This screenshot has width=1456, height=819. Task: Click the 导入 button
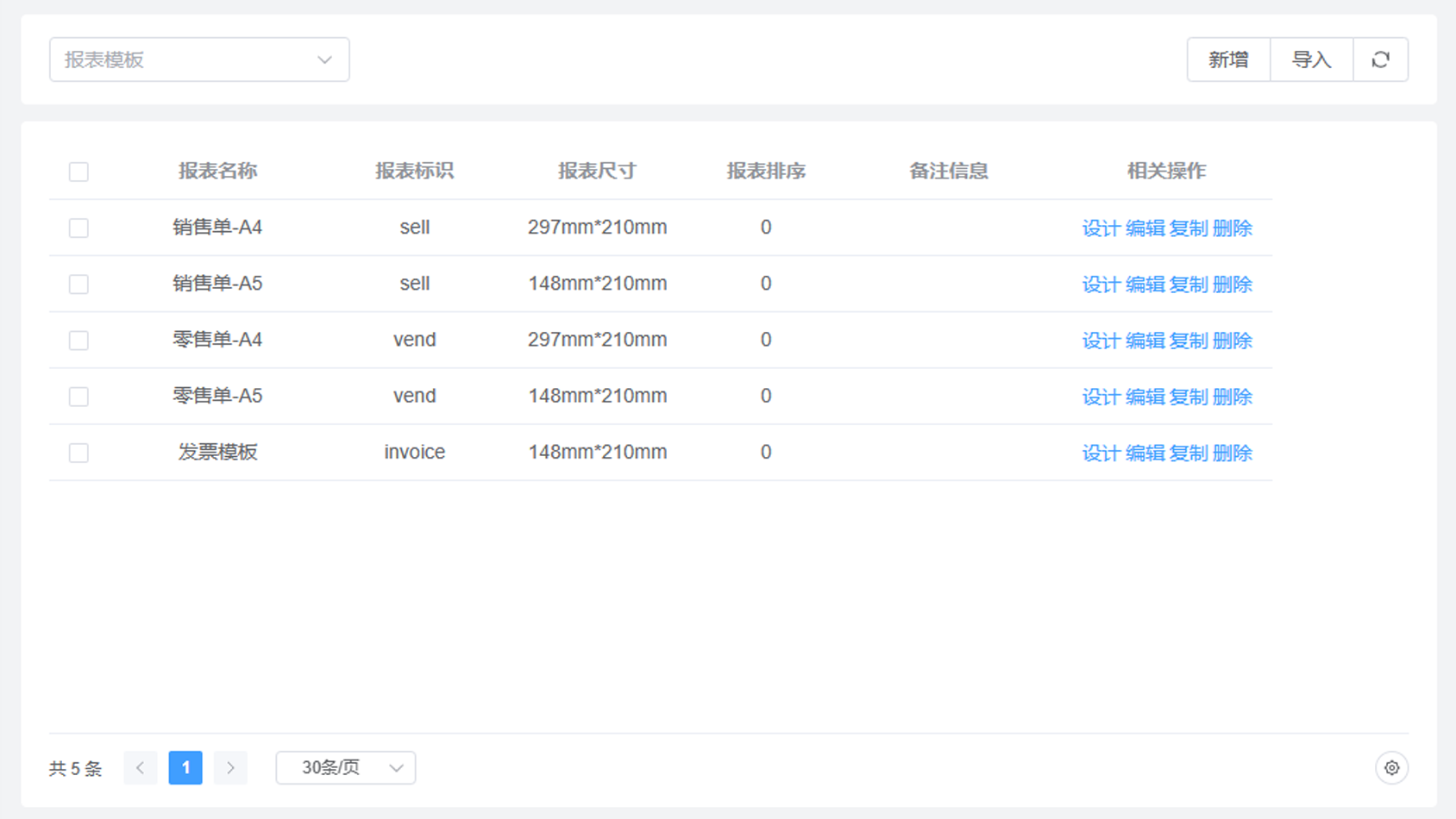tap(1311, 59)
